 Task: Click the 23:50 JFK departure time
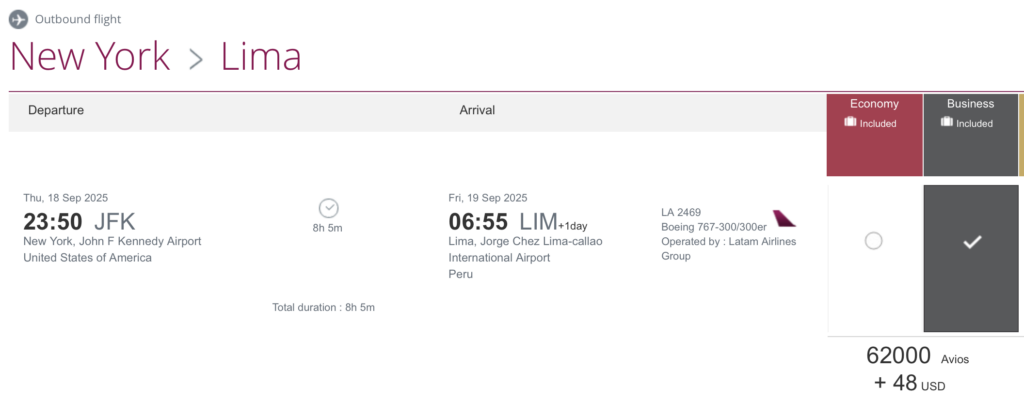click(79, 222)
